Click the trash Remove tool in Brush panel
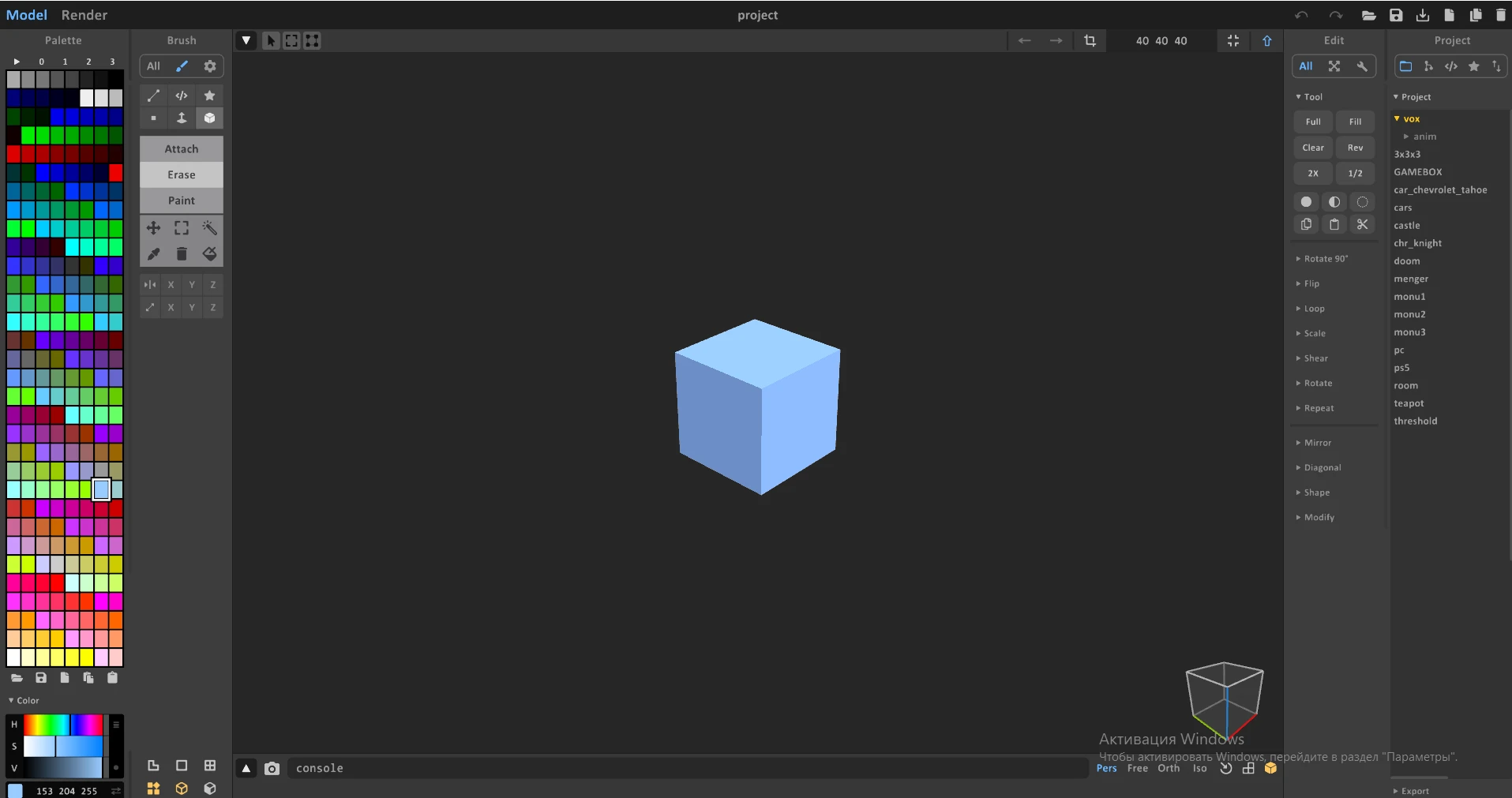 point(182,253)
